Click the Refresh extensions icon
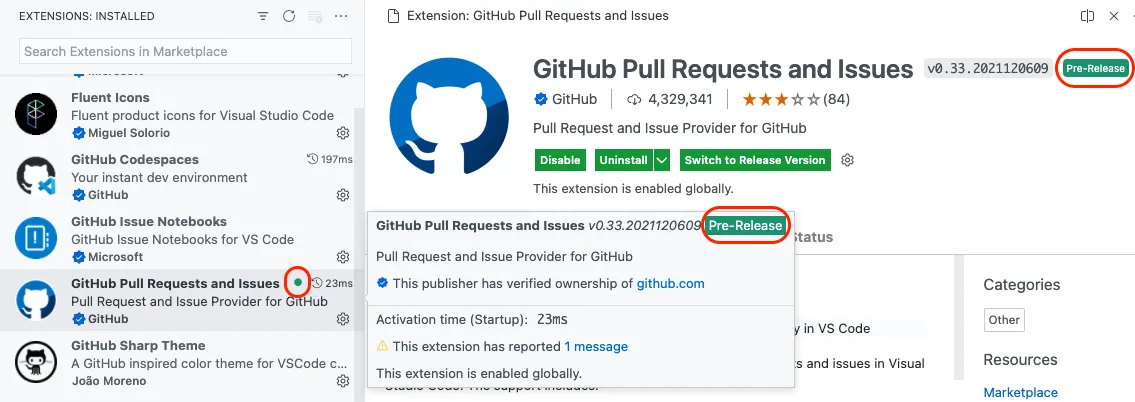Viewport: 1135px width, 402px height. click(289, 16)
